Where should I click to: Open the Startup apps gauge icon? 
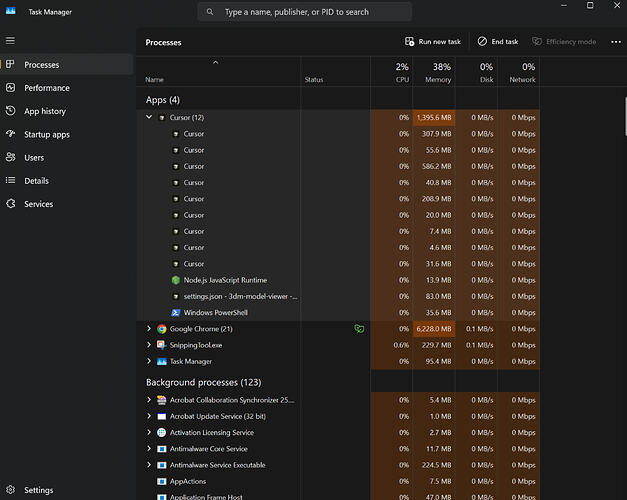coord(10,134)
